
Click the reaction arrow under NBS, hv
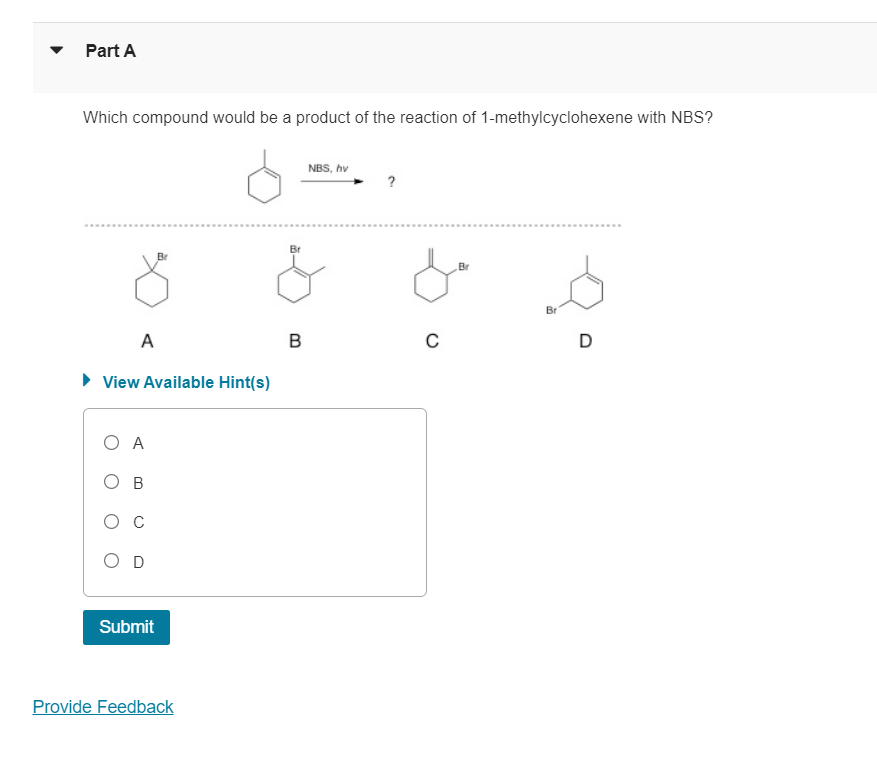(331, 182)
